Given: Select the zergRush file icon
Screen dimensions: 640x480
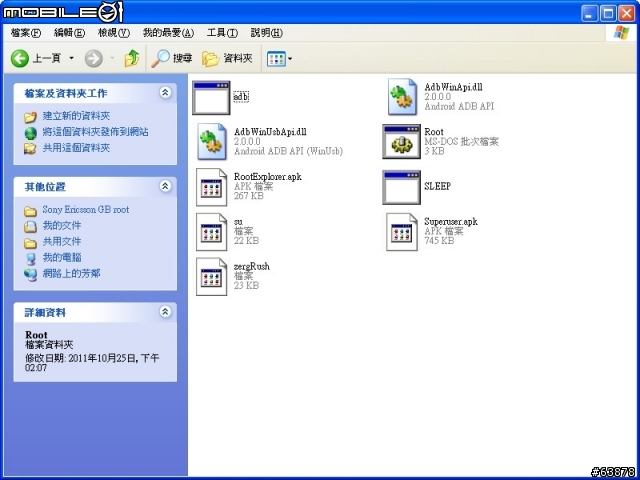Looking at the screenshot, I should tap(211, 276).
